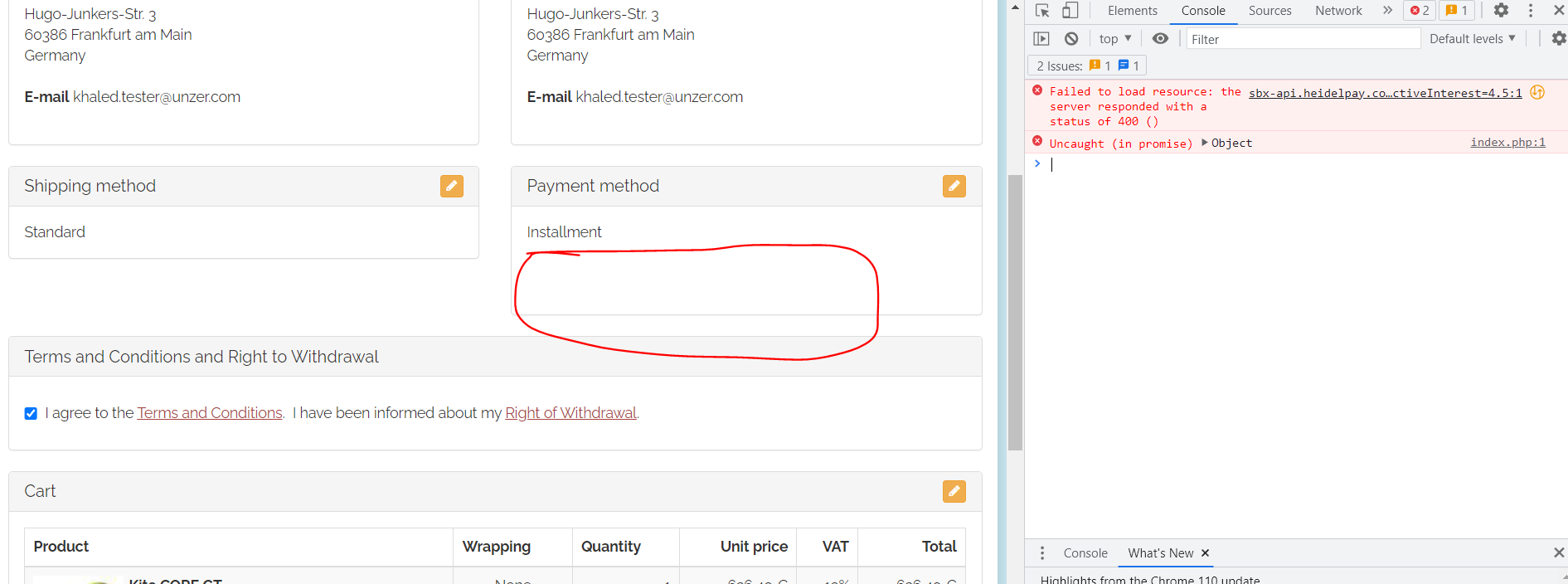The height and width of the screenshot is (584, 1568).
Task: Activate the inspect element picker icon
Action: pos(1042,11)
